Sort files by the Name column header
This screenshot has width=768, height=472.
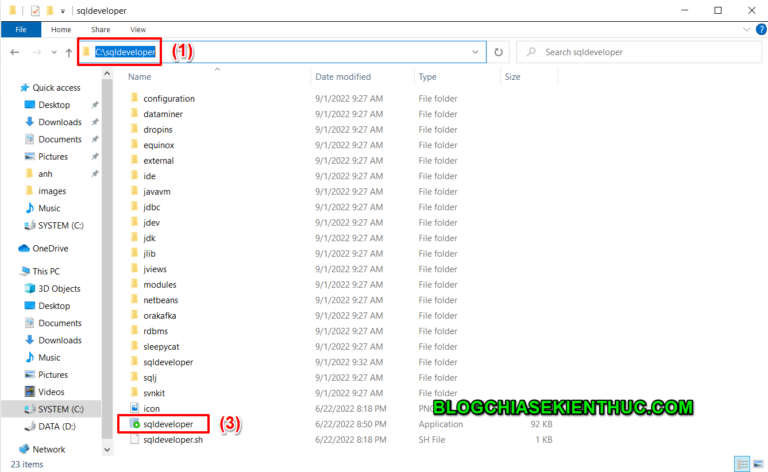(140, 76)
